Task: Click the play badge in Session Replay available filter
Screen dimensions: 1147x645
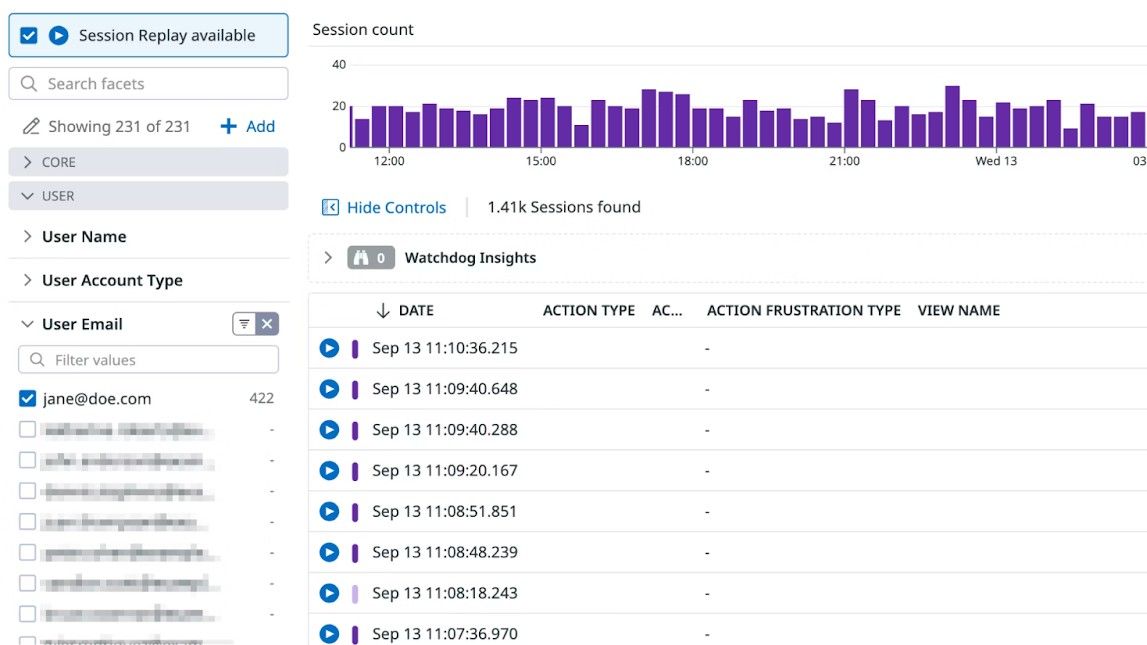Action: pyautogui.click(x=58, y=34)
